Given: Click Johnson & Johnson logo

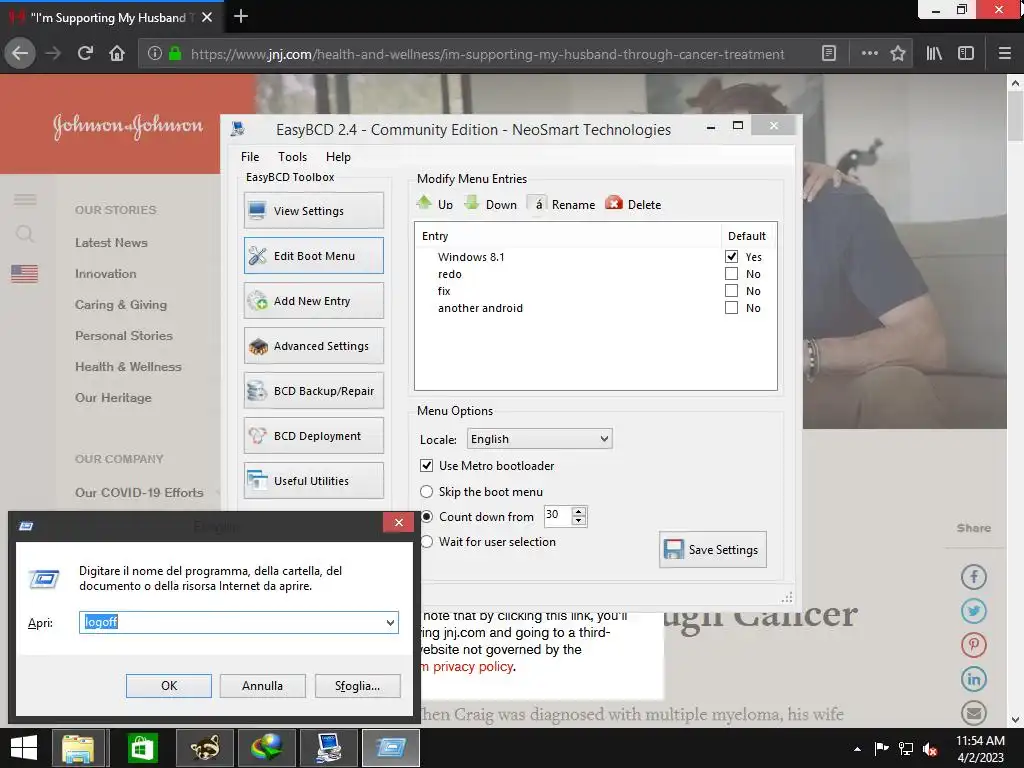Looking at the screenshot, I should pos(128,125).
